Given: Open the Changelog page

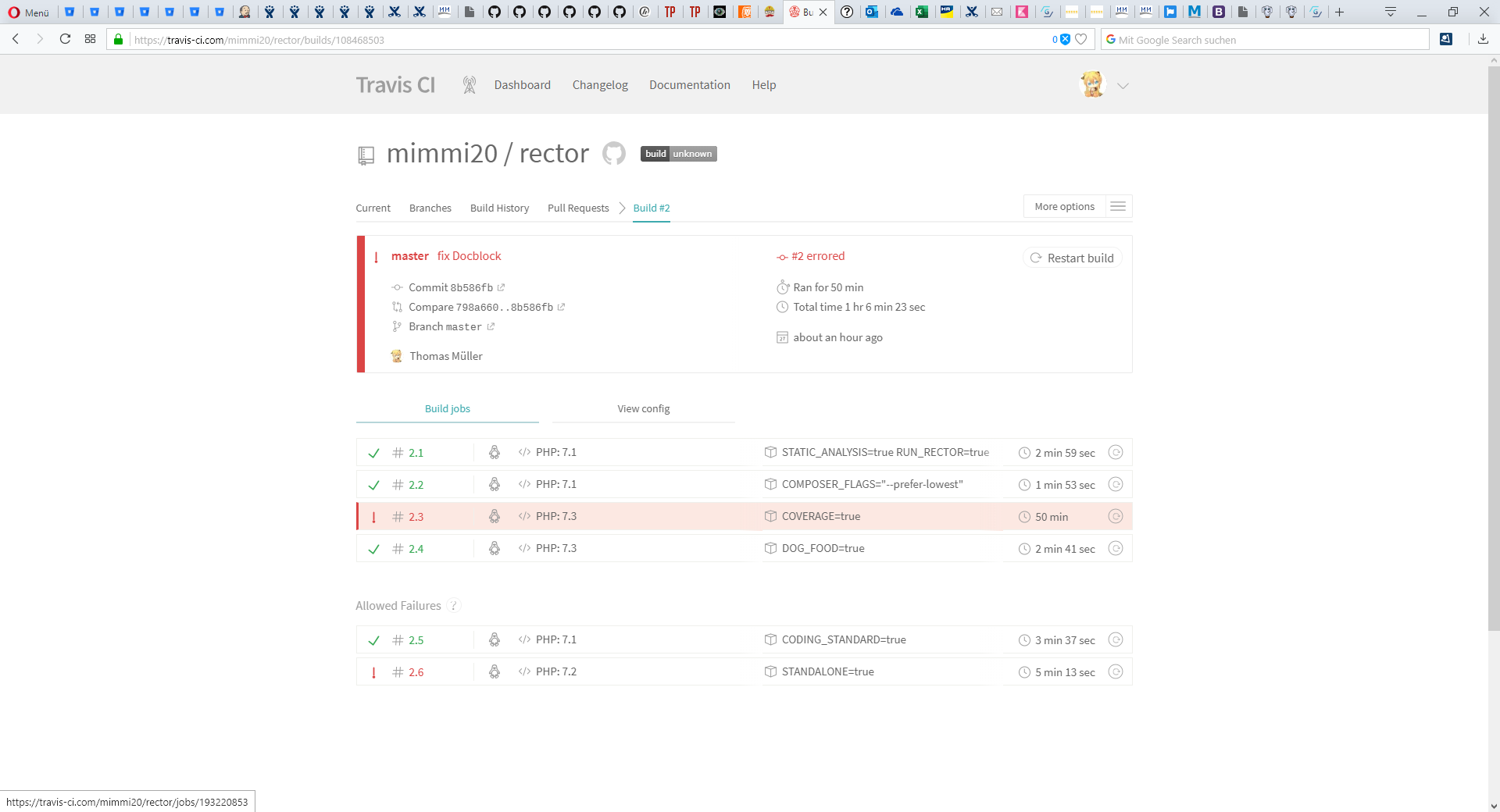Looking at the screenshot, I should (x=600, y=85).
